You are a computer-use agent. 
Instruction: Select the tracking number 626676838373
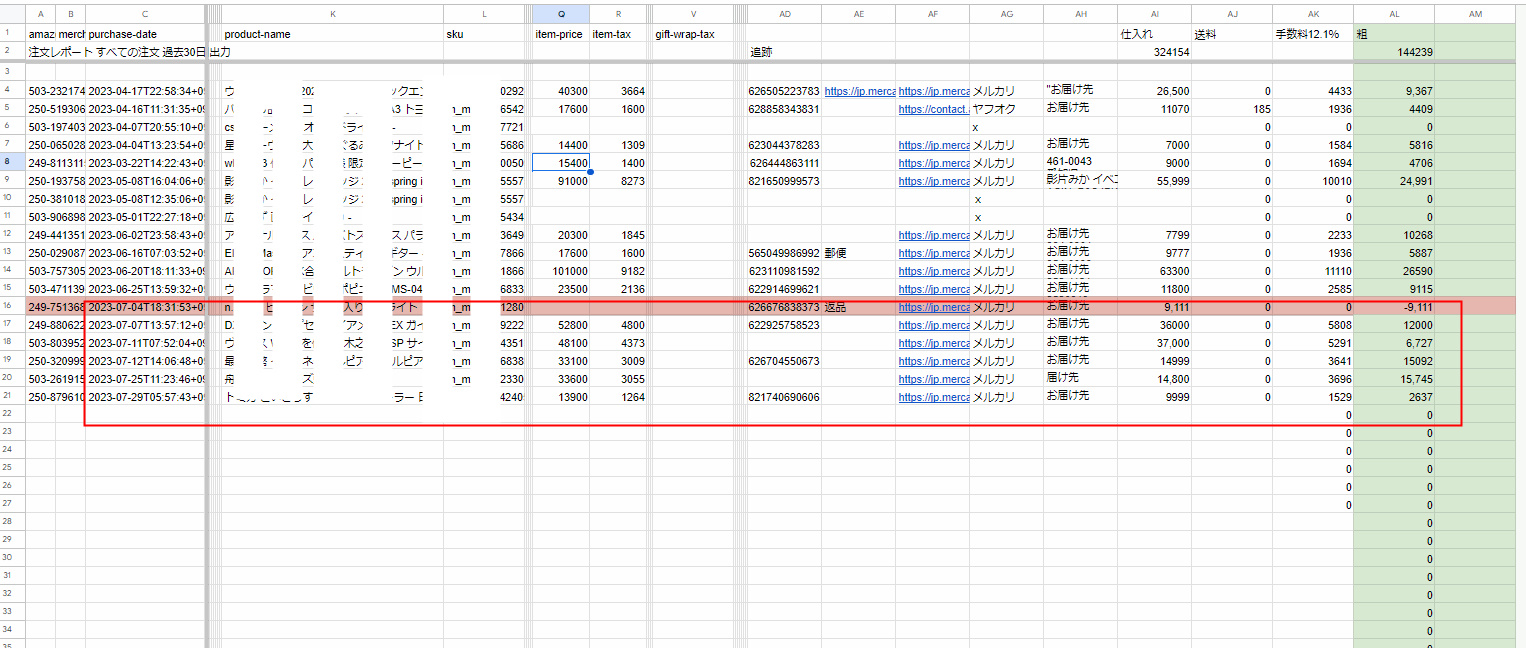click(784, 307)
